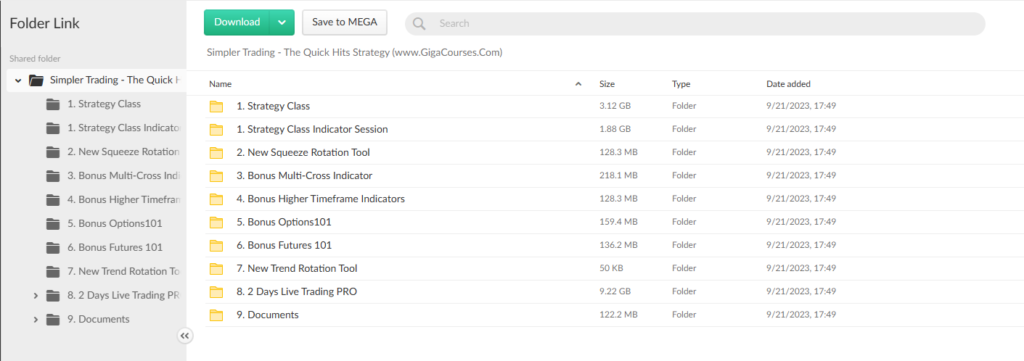Screen dimensions: 1024x361
Task: Open 7. New Trend Rotation Tool in file list
Action: tap(297, 268)
